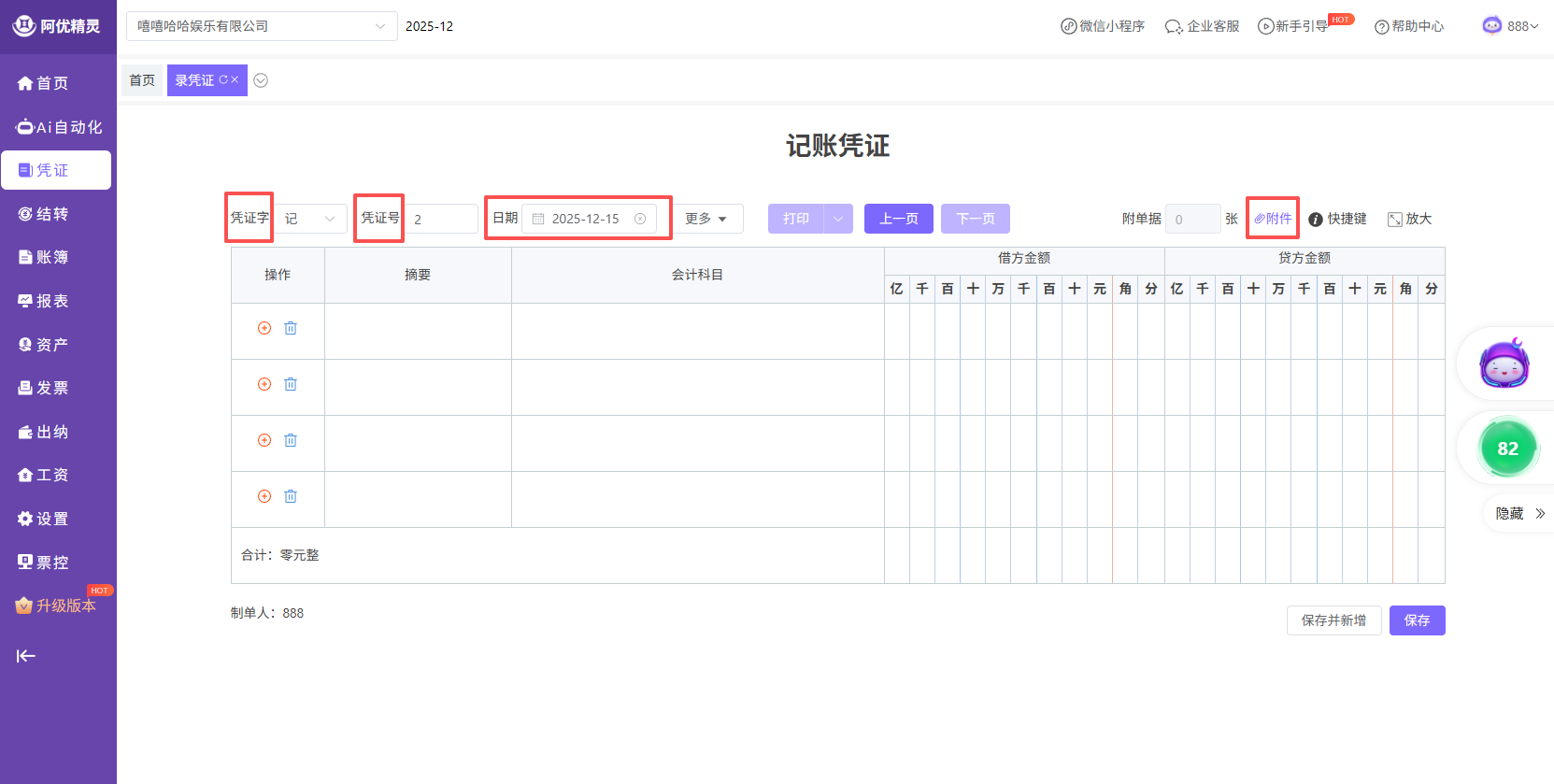The image size is (1554, 784).
Task: Click the 上一页 button
Action: 898,219
